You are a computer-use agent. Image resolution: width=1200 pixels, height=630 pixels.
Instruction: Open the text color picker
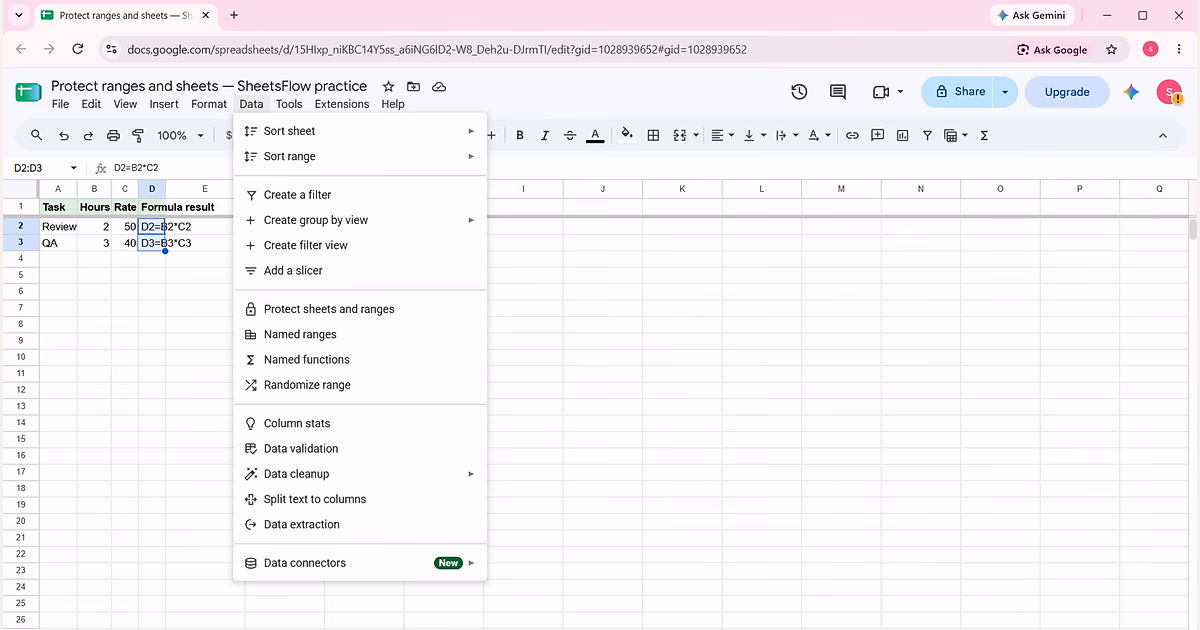tap(595, 135)
